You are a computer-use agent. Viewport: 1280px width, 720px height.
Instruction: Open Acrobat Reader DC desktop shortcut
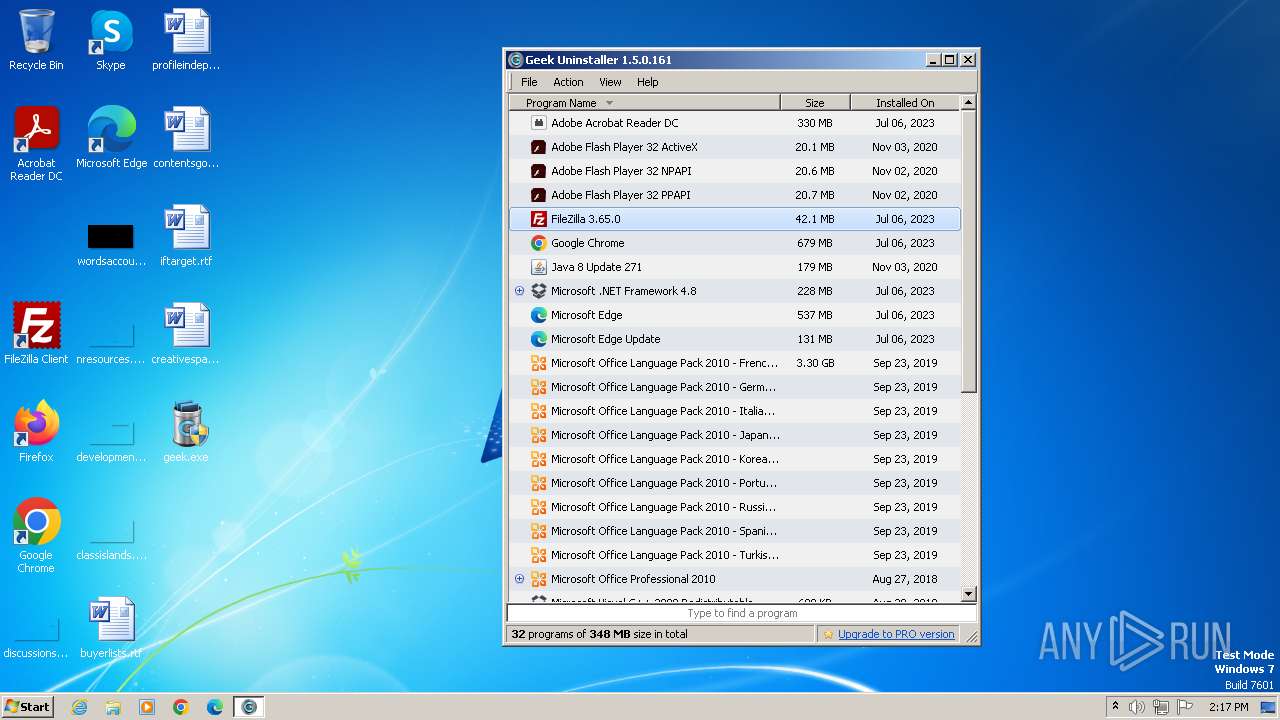pyautogui.click(x=36, y=144)
